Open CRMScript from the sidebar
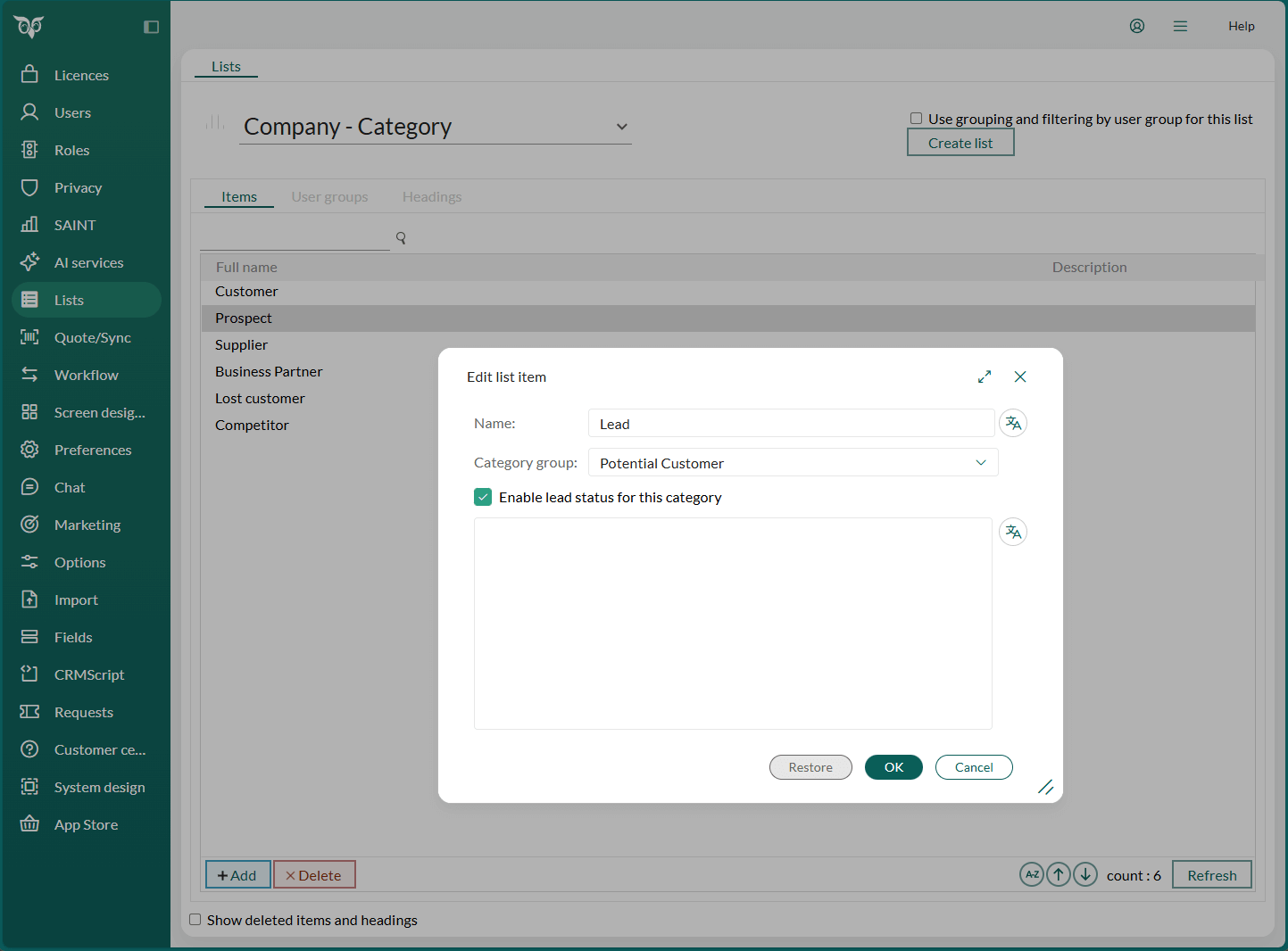This screenshot has height=951, width=1288. (x=88, y=674)
